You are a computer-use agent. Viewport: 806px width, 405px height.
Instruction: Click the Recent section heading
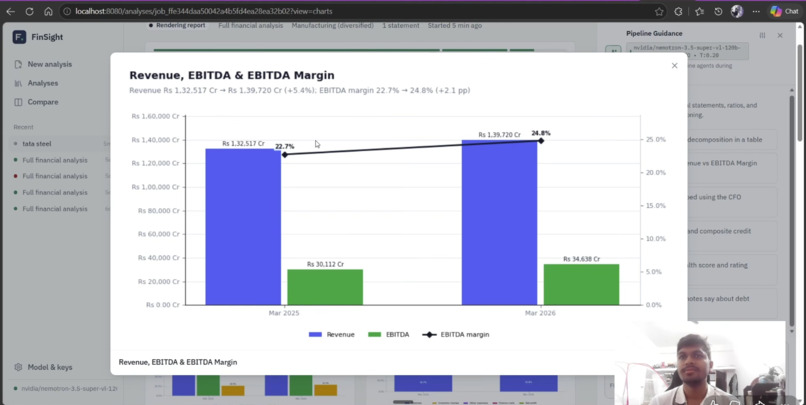pyautogui.click(x=24, y=127)
